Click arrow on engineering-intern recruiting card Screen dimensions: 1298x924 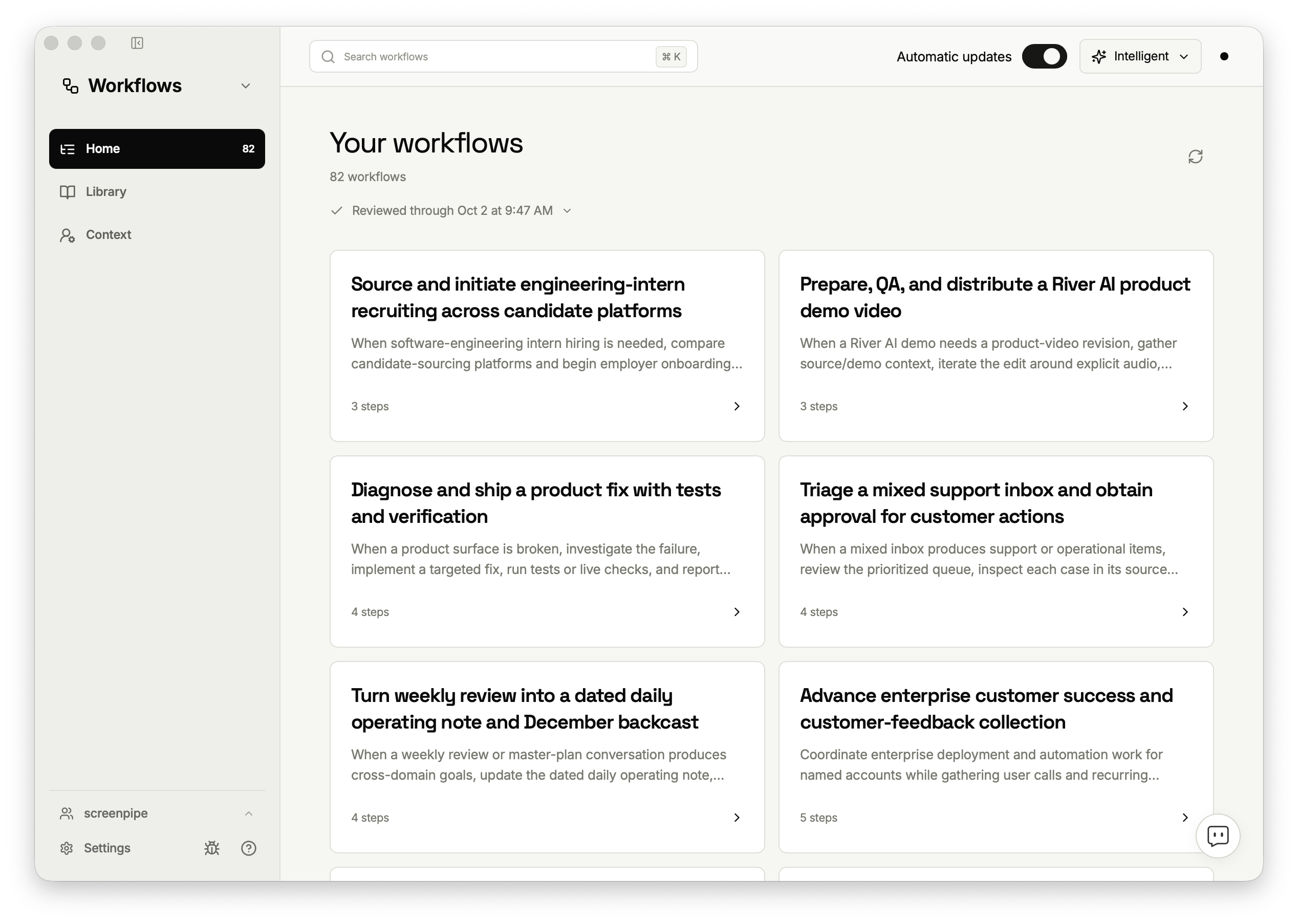737,406
